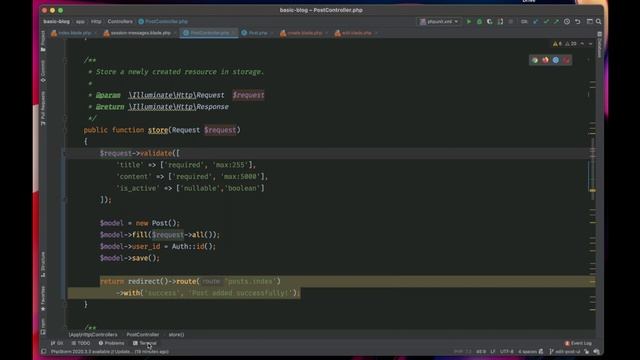The height and width of the screenshot is (360, 640).
Task: Click PostController.php in the navigation breadcrumb
Action: (163, 22)
